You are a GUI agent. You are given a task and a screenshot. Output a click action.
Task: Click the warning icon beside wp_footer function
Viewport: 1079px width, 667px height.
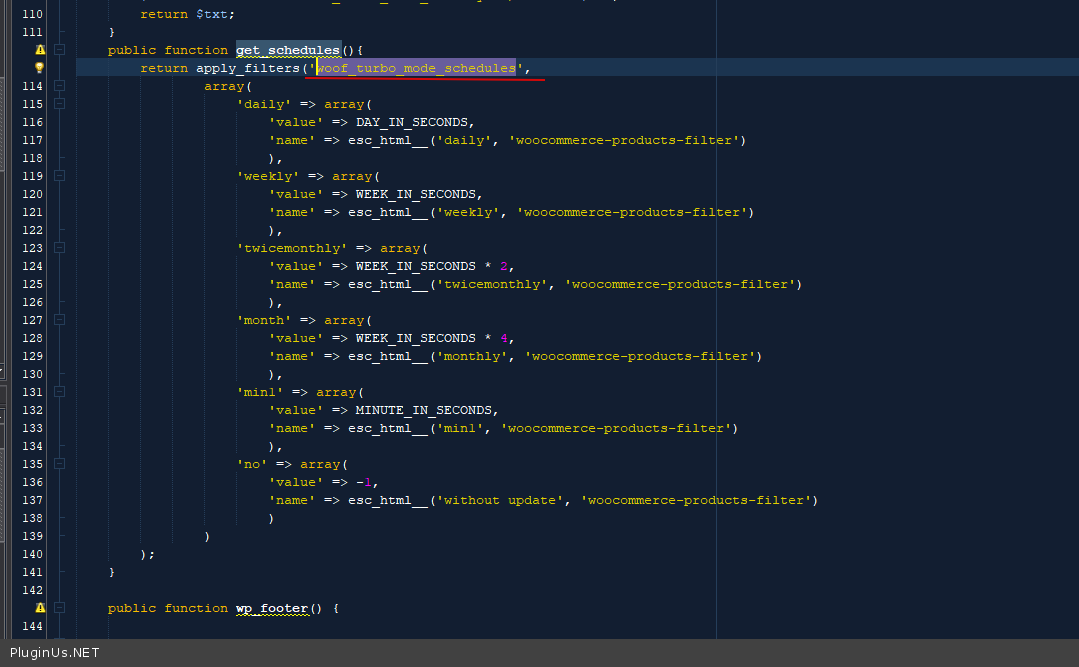tap(40, 608)
